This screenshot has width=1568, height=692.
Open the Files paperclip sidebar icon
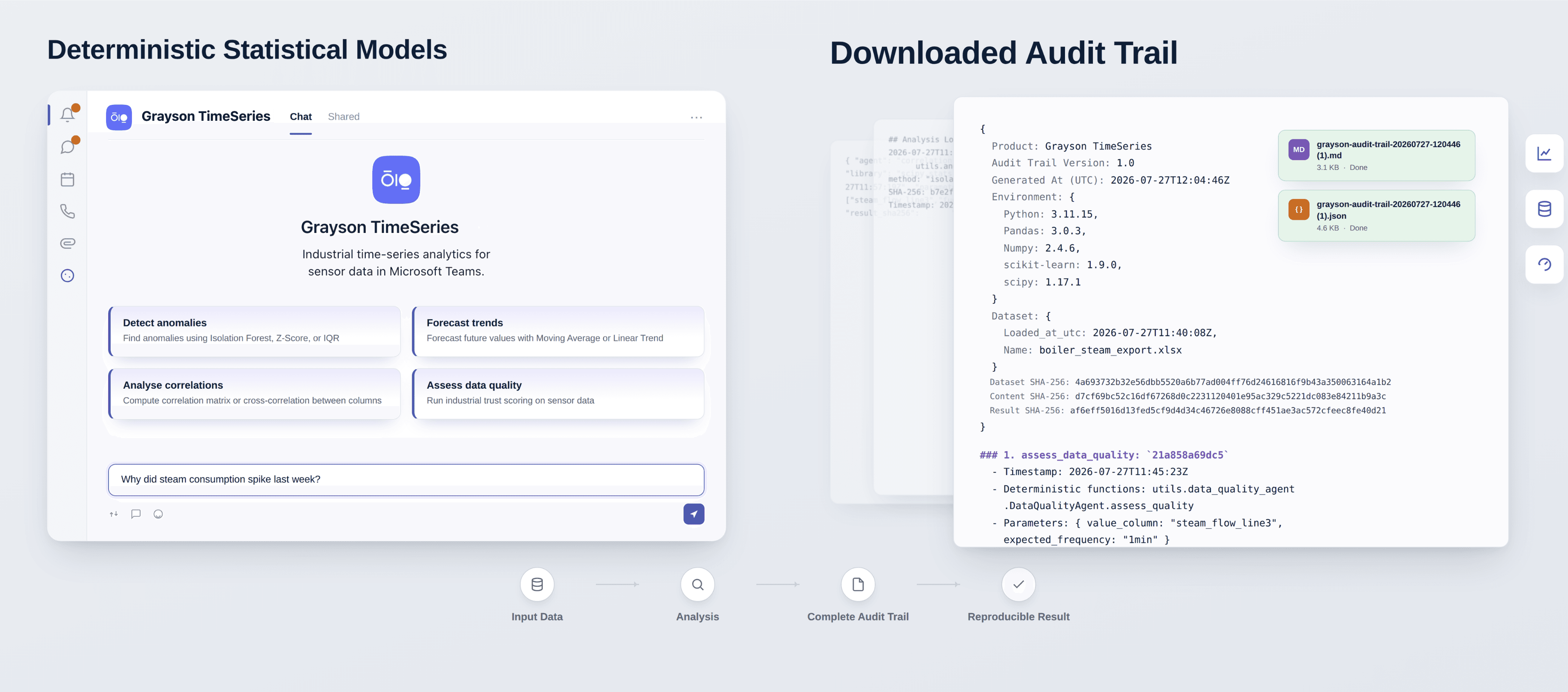[x=68, y=244]
